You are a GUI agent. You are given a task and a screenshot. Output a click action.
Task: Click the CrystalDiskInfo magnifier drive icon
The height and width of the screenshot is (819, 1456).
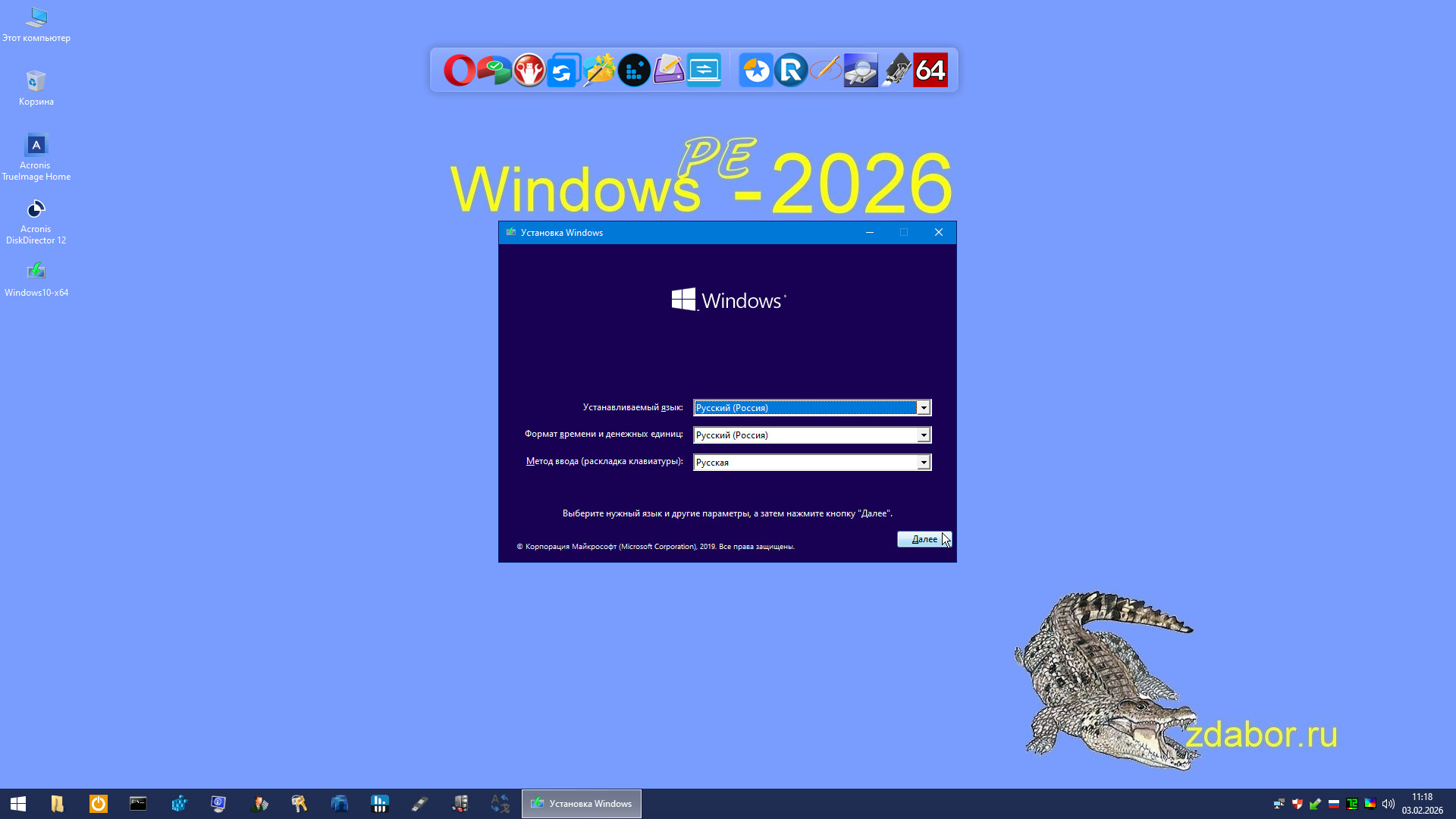[861, 71]
